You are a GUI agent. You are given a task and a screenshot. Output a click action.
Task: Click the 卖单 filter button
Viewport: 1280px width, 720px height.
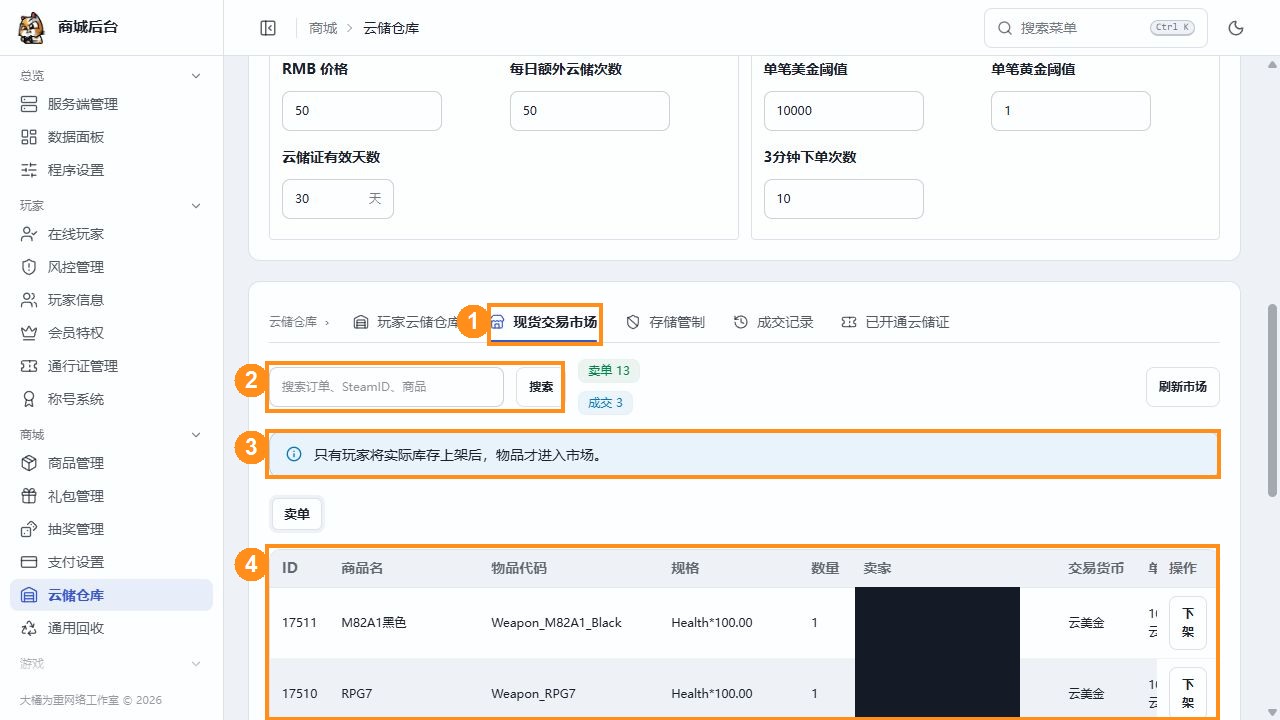tap(297, 514)
